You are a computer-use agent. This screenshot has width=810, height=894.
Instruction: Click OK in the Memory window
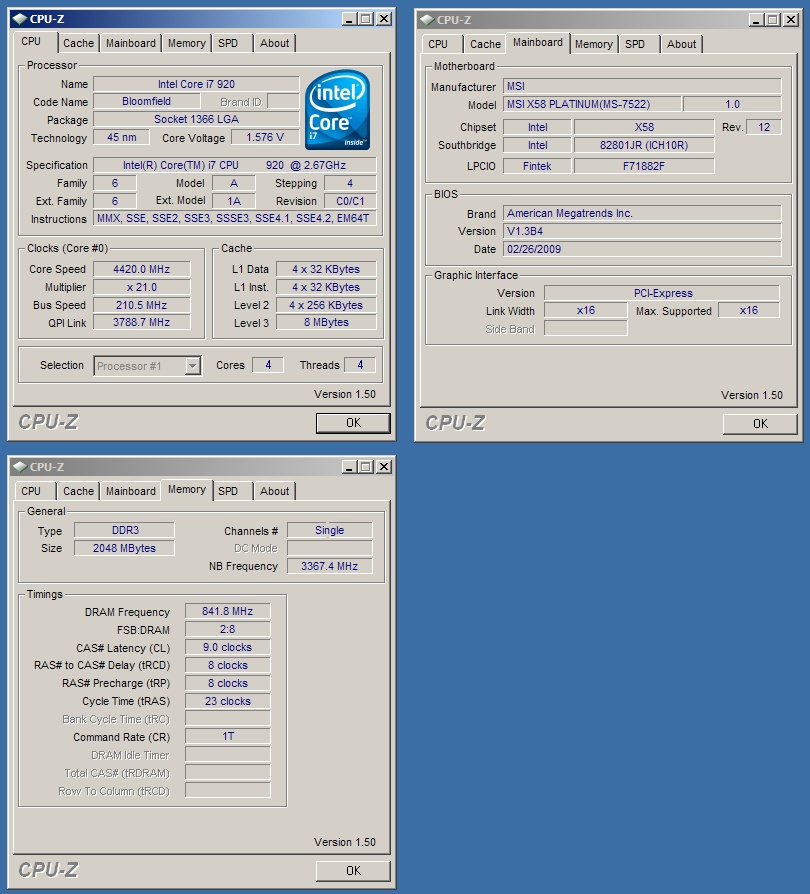[x=353, y=871]
